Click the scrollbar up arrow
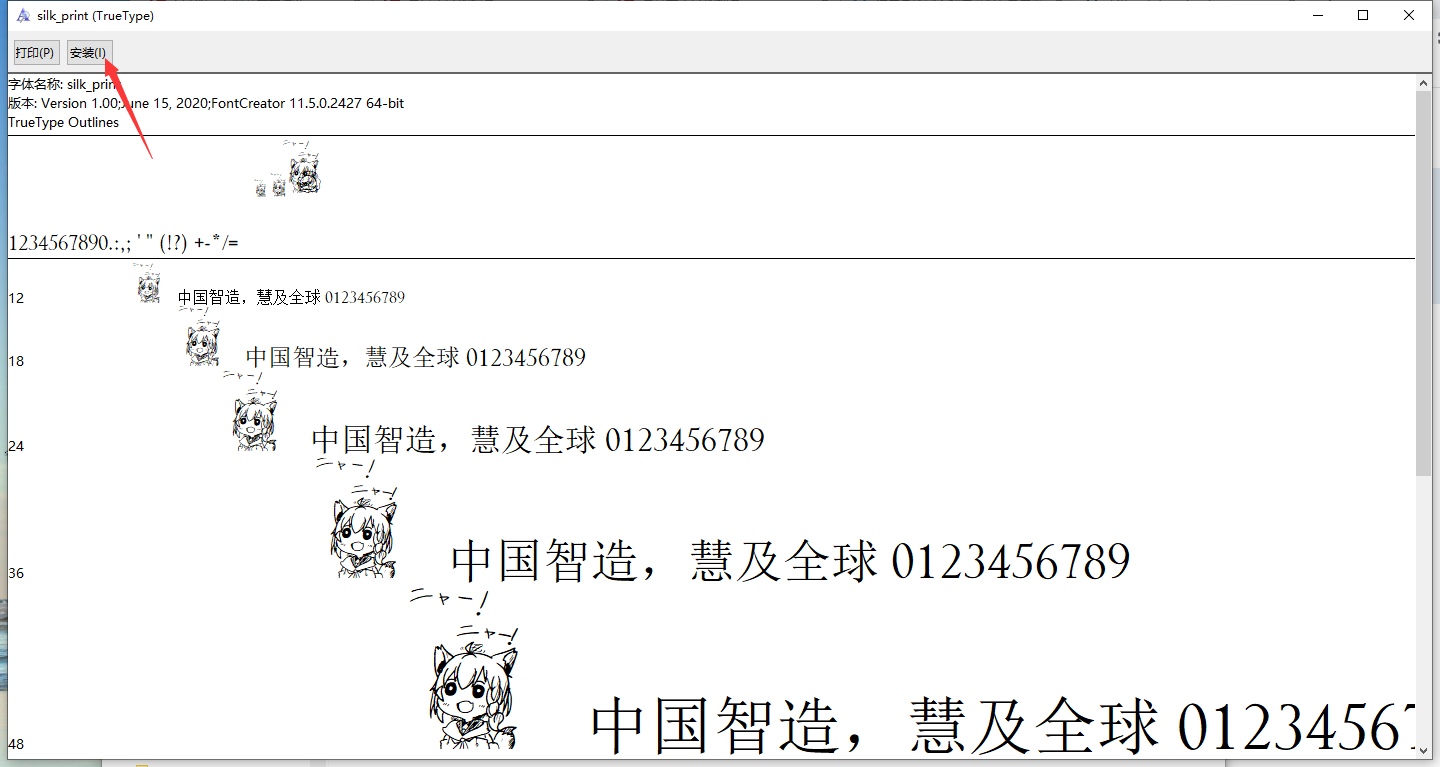1440x767 pixels. [x=1424, y=82]
